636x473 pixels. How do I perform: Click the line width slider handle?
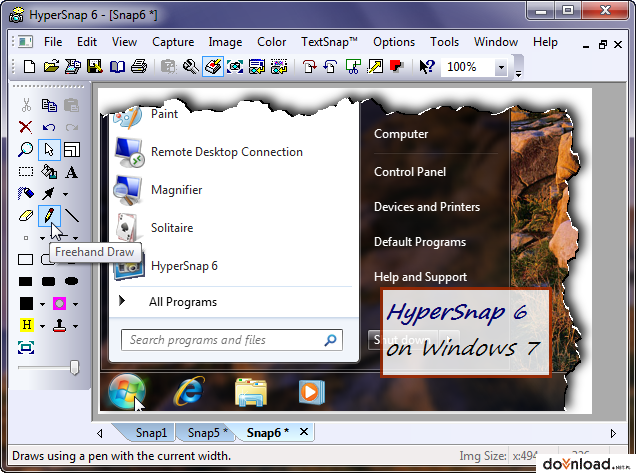74,368
